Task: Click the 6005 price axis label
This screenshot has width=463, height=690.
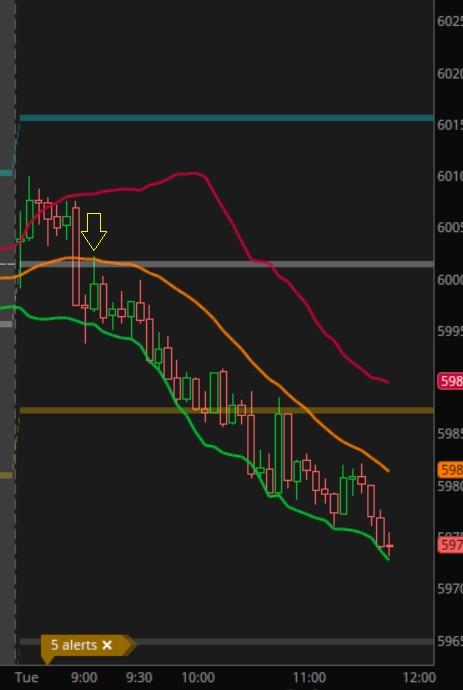Action: 450,228
